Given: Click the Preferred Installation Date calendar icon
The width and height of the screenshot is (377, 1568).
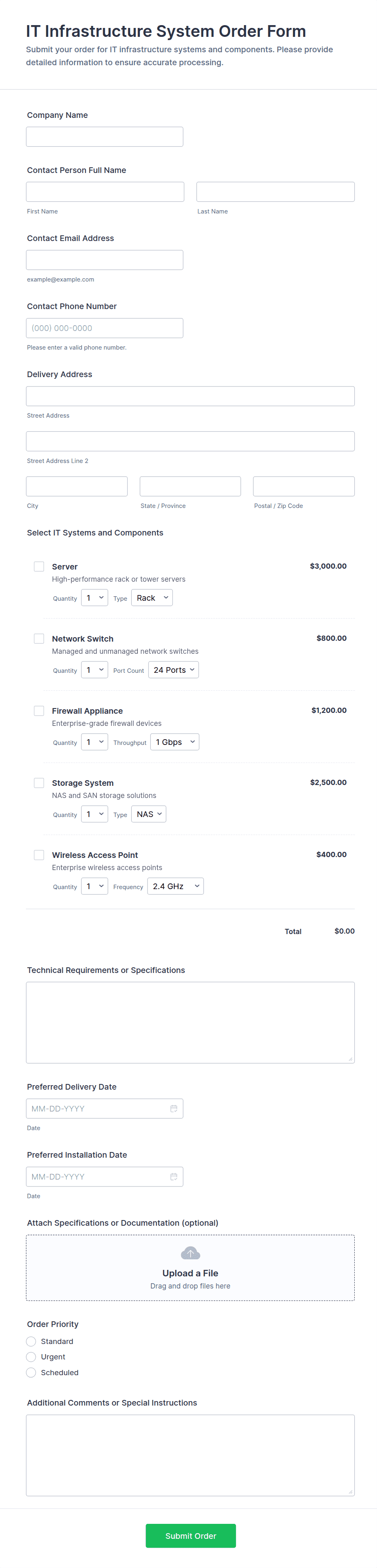Looking at the screenshot, I should coord(174,1177).
